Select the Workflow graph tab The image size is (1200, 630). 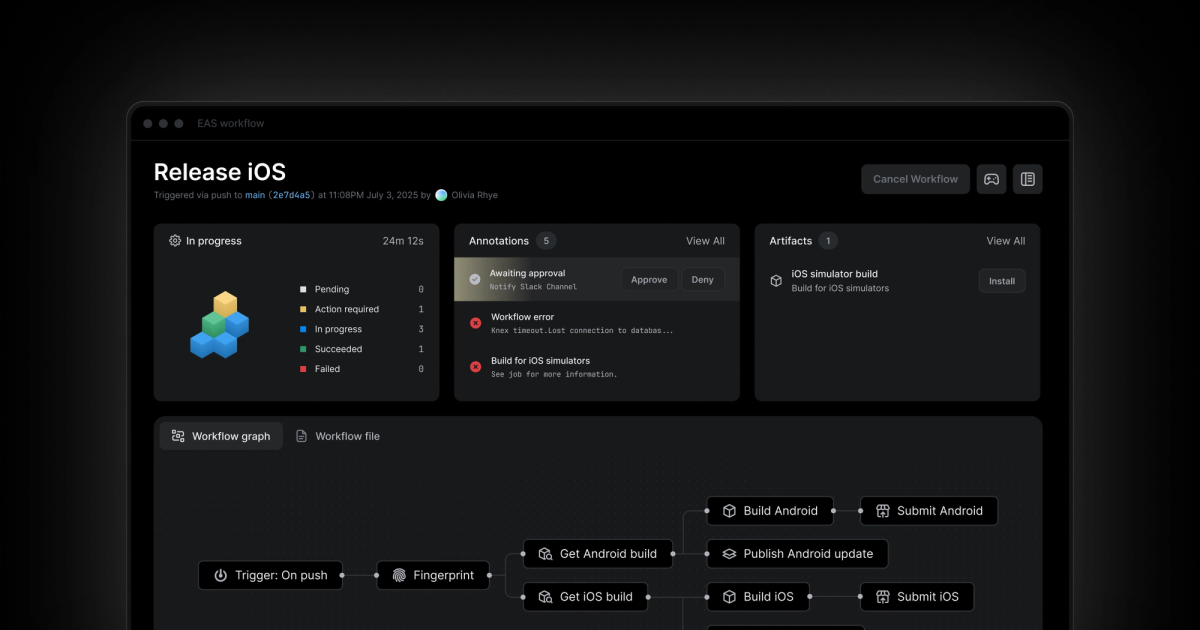pyautogui.click(x=221, y=436)
